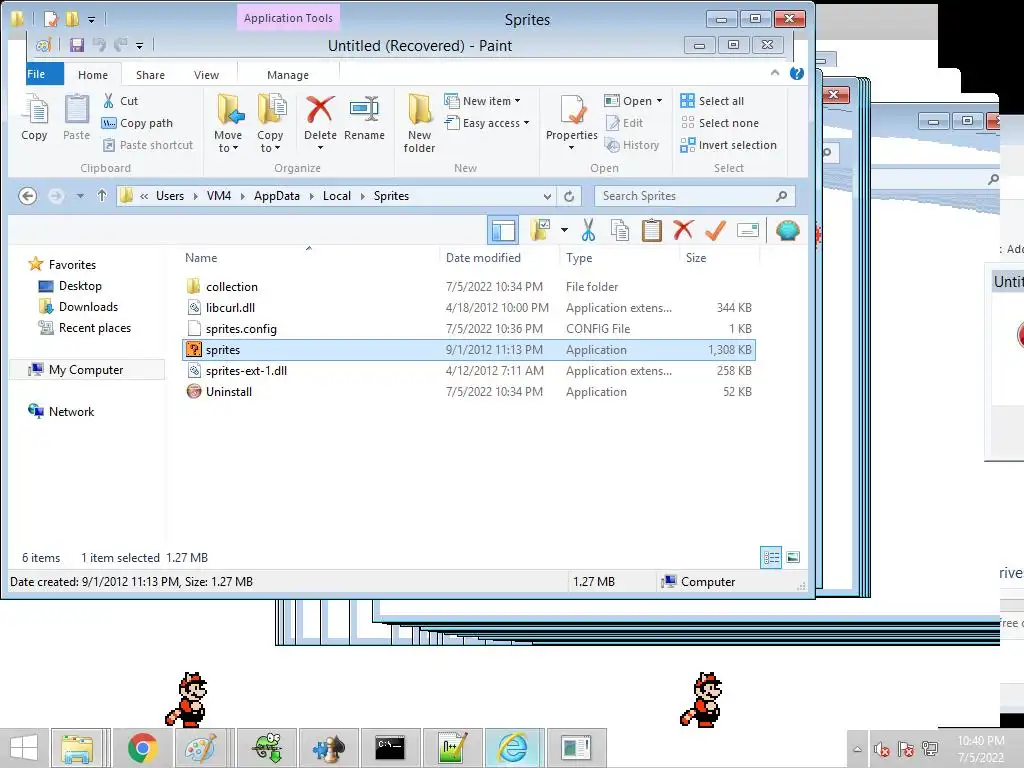
Task: Click Copy path in the ribbon
Action: (137, 123)
